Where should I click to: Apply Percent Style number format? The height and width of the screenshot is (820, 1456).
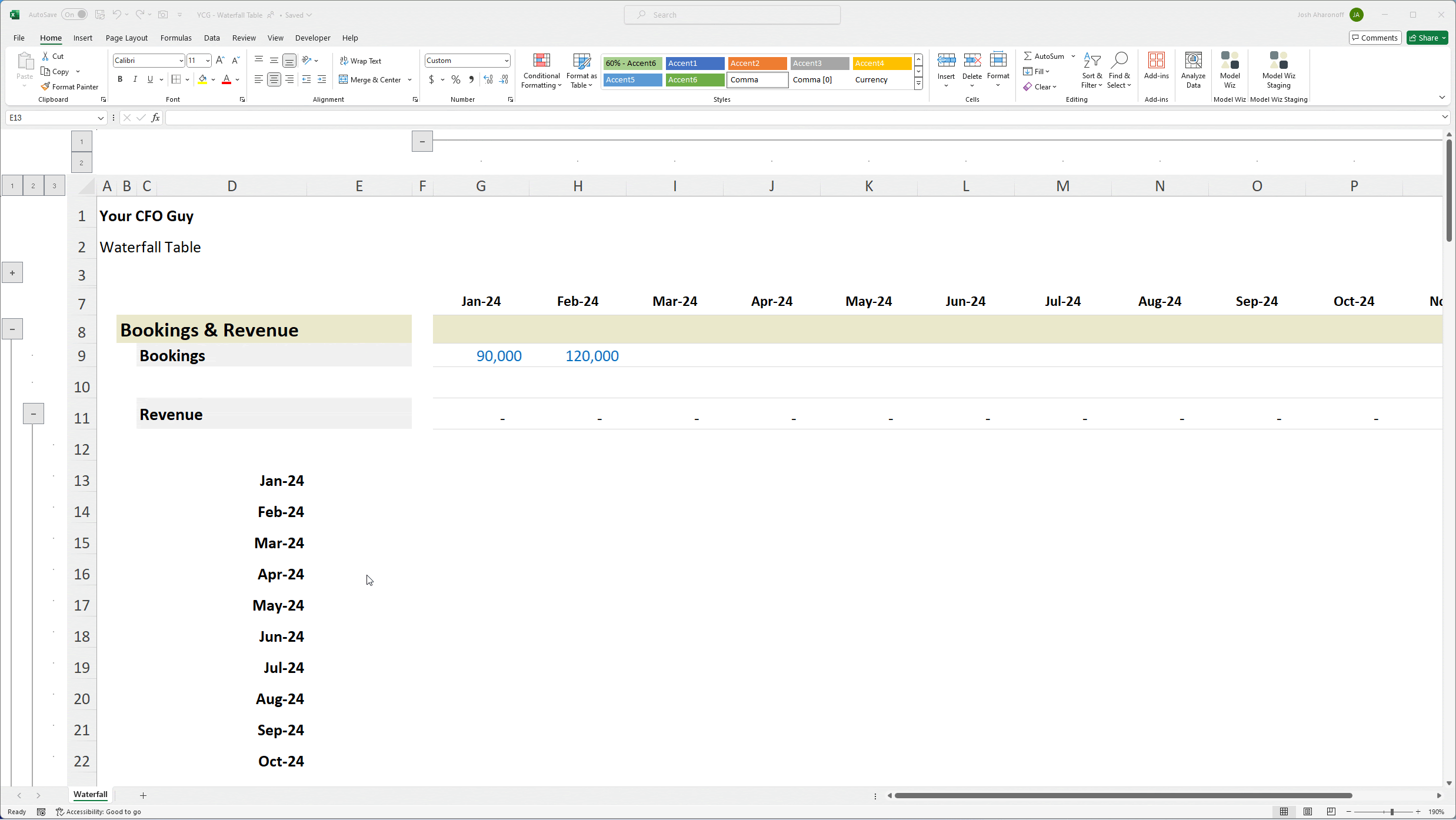pos(455,79)
